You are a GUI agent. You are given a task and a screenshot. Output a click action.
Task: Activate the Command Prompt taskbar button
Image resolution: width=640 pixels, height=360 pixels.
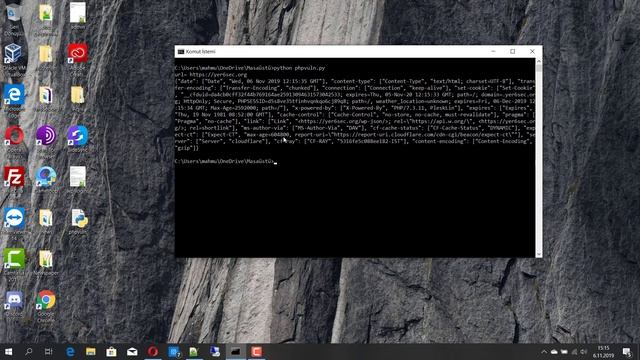(236, 351)
